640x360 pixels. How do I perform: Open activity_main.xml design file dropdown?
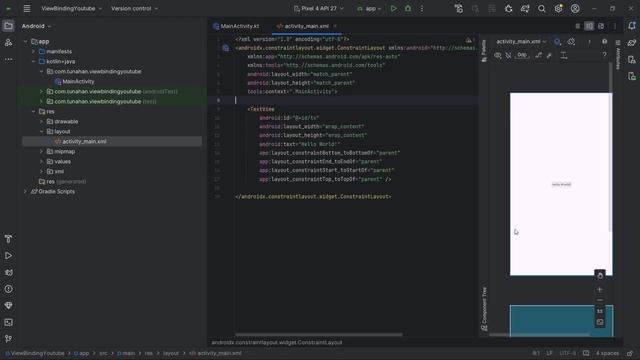[521, 42]
